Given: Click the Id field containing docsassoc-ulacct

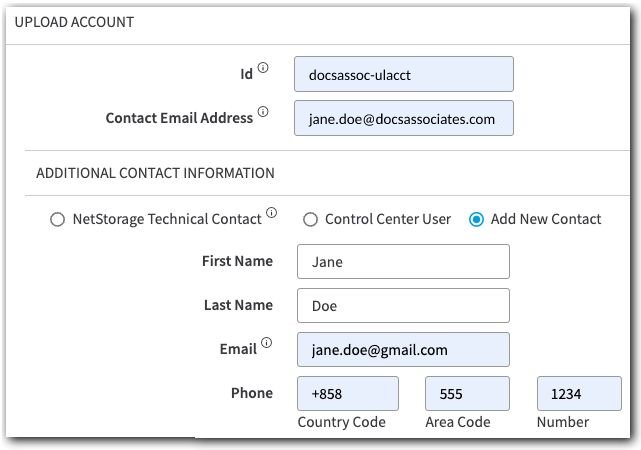Looking at the screenshot, I should 403,74.
